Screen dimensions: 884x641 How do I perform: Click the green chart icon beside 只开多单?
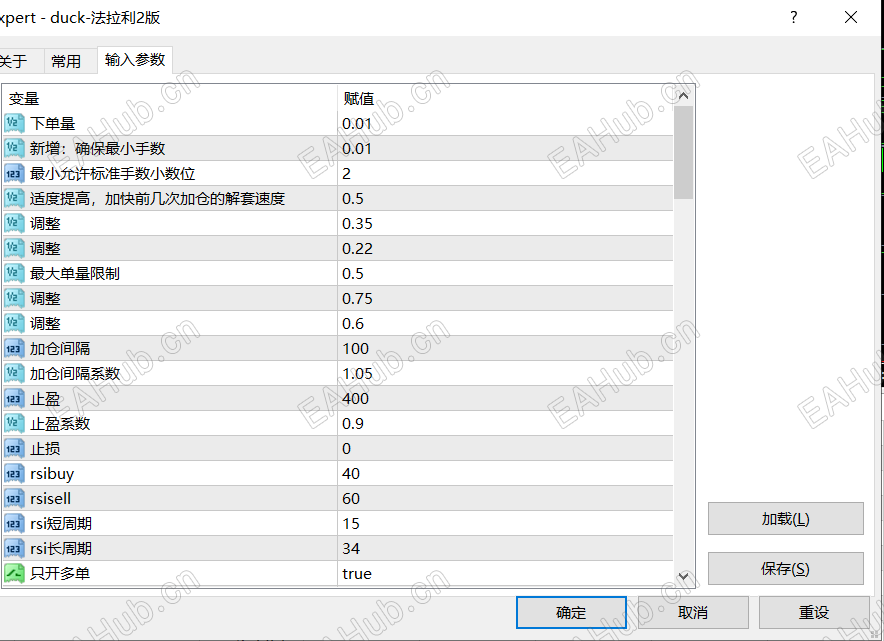click(14, 572)
